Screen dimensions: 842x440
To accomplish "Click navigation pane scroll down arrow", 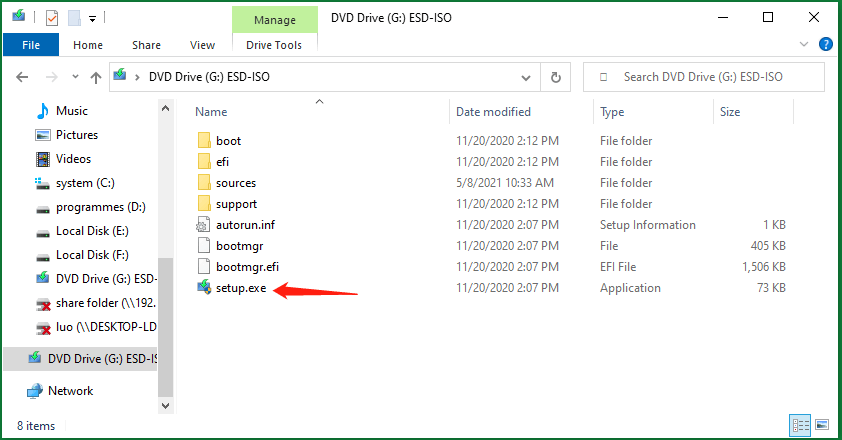I will point(165,406).
